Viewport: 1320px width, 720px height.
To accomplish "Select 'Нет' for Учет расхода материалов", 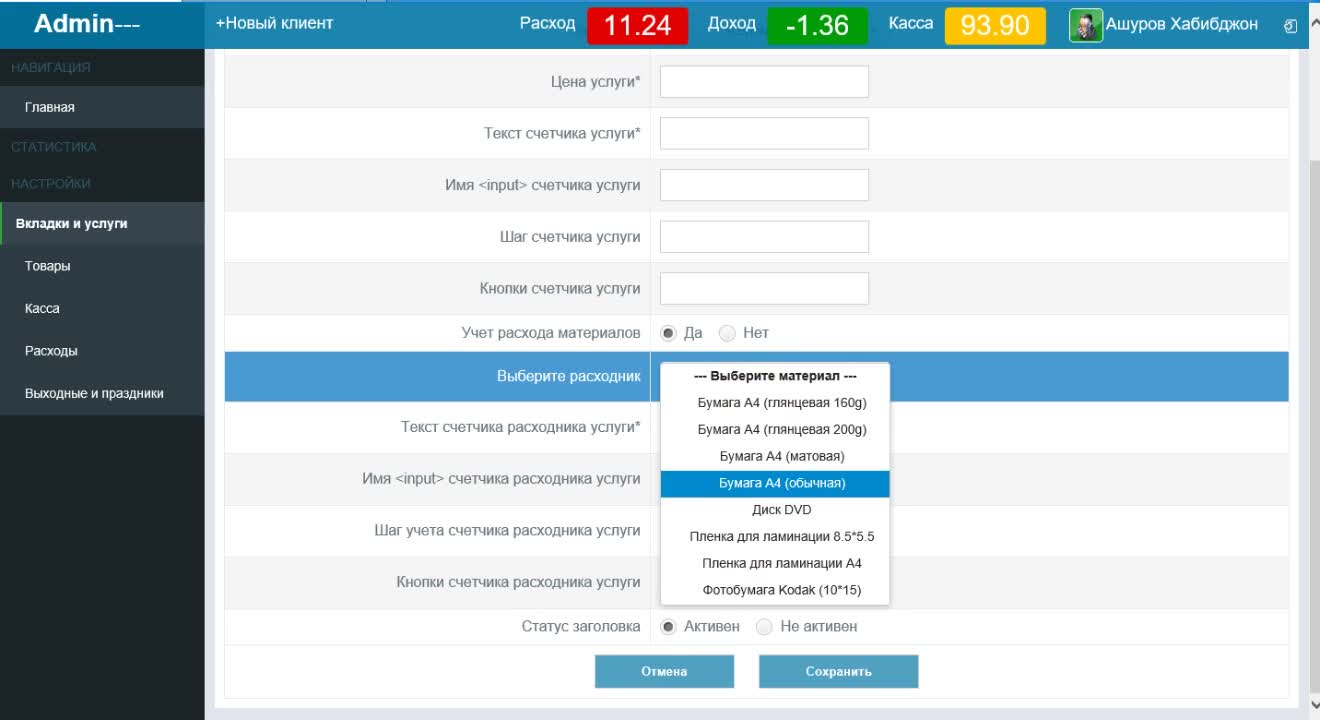I will [728, 333].
